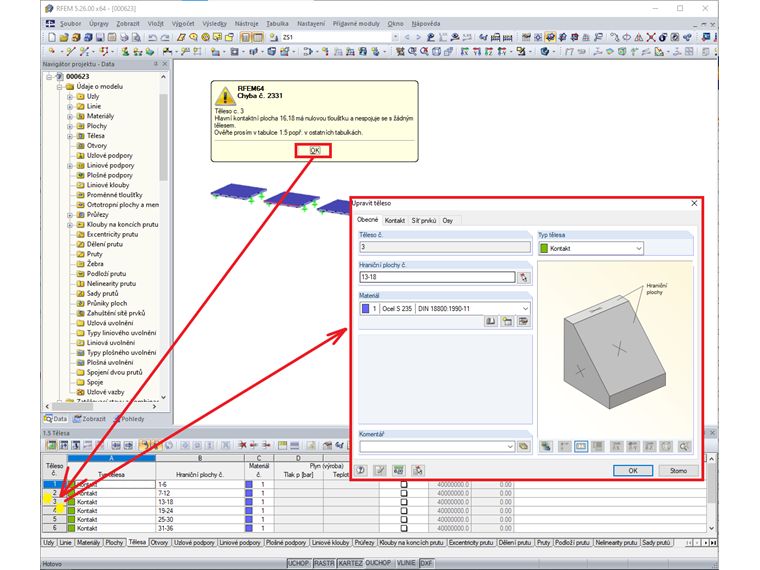Click OK in the RFEM64 error message

pyautogui.click(x=314, y=151)
